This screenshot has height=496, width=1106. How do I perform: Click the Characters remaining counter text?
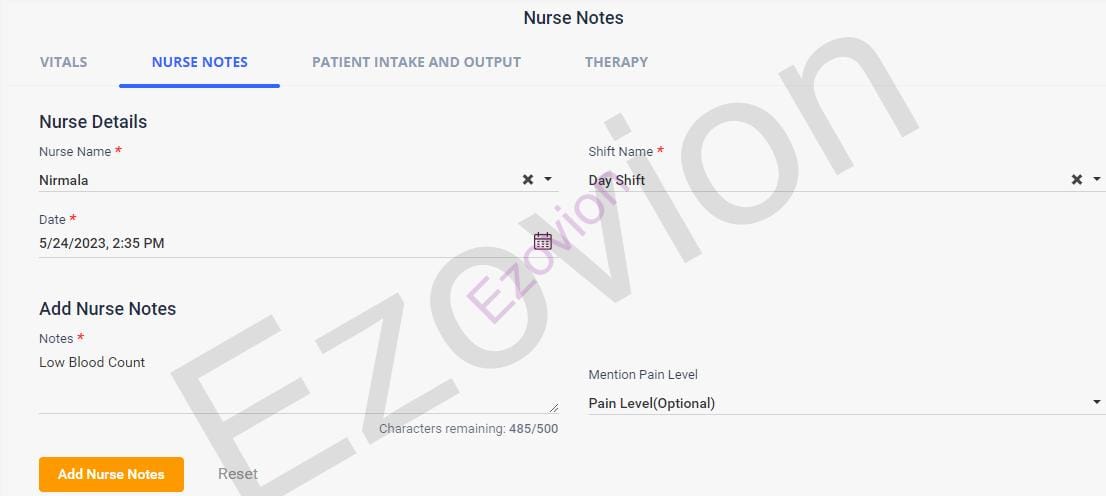click(x=468, y=429)
